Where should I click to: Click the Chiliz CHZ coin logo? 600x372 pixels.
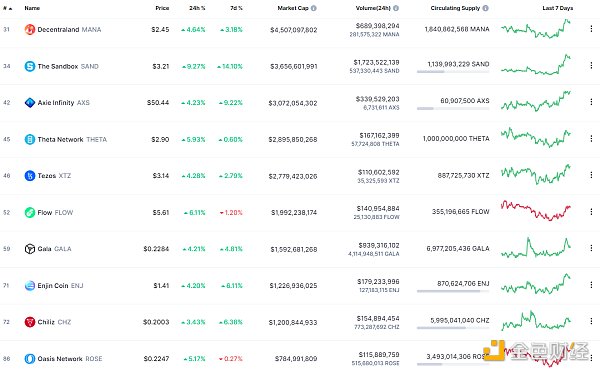[30, 322]
